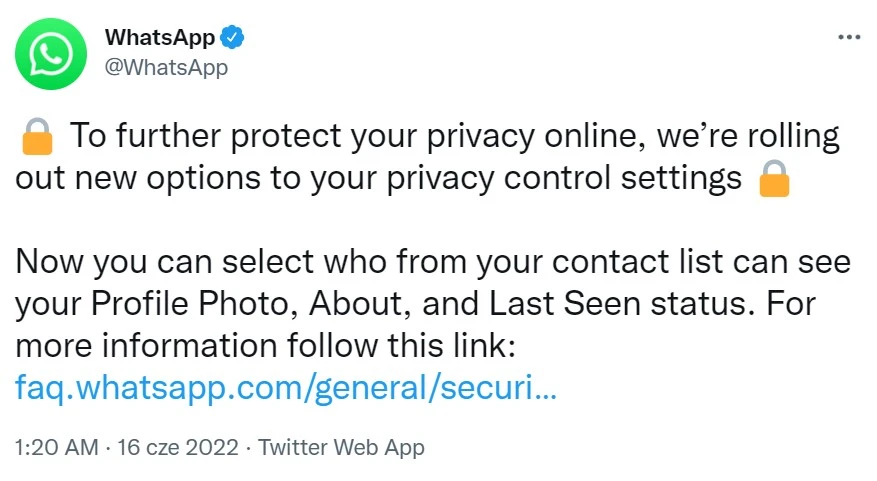The height and width of the screenshot is (481, 877).
Task: Open the WhatsApp profile avatar
Action: click(x=50, y=54)
